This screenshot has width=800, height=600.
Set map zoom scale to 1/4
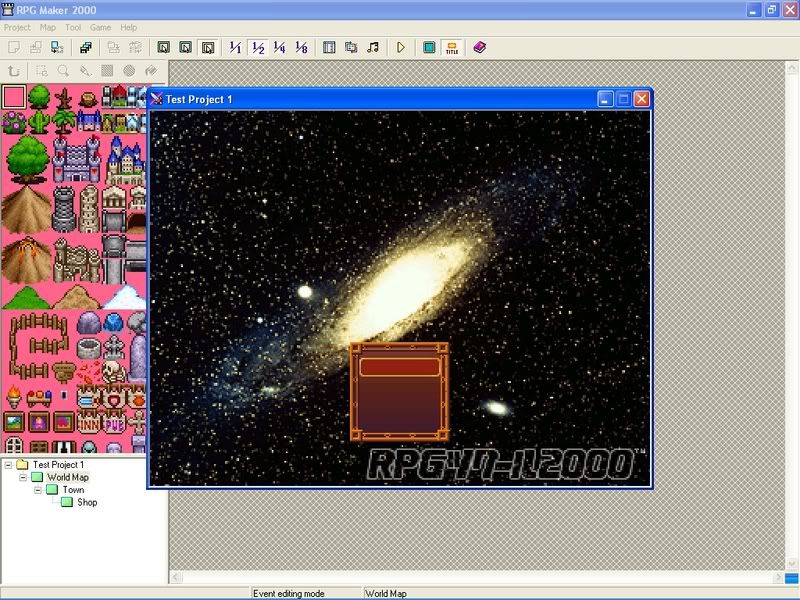[279, 47]
